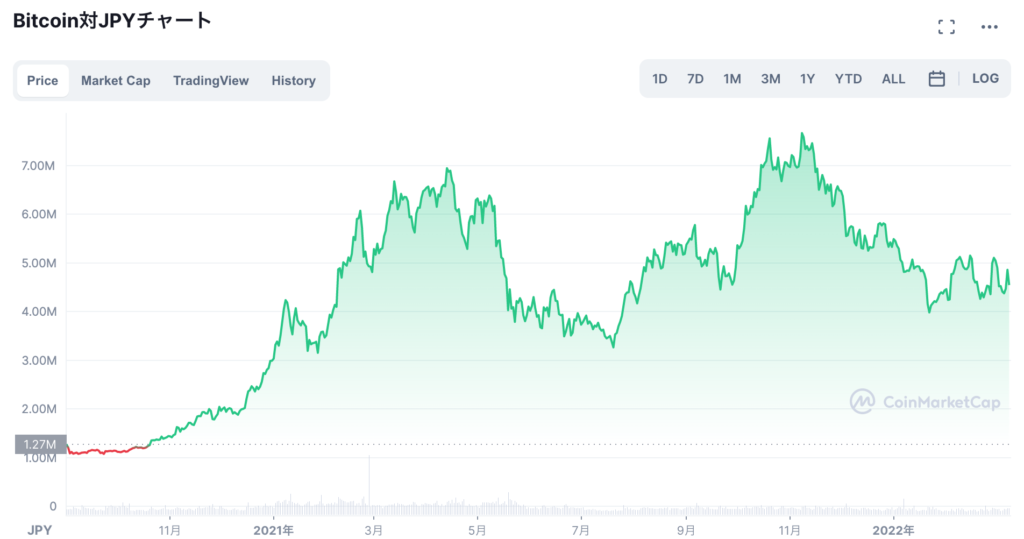Click the 2022年 timeline label
Screen dimensions: 1024x539
[893, 530]
